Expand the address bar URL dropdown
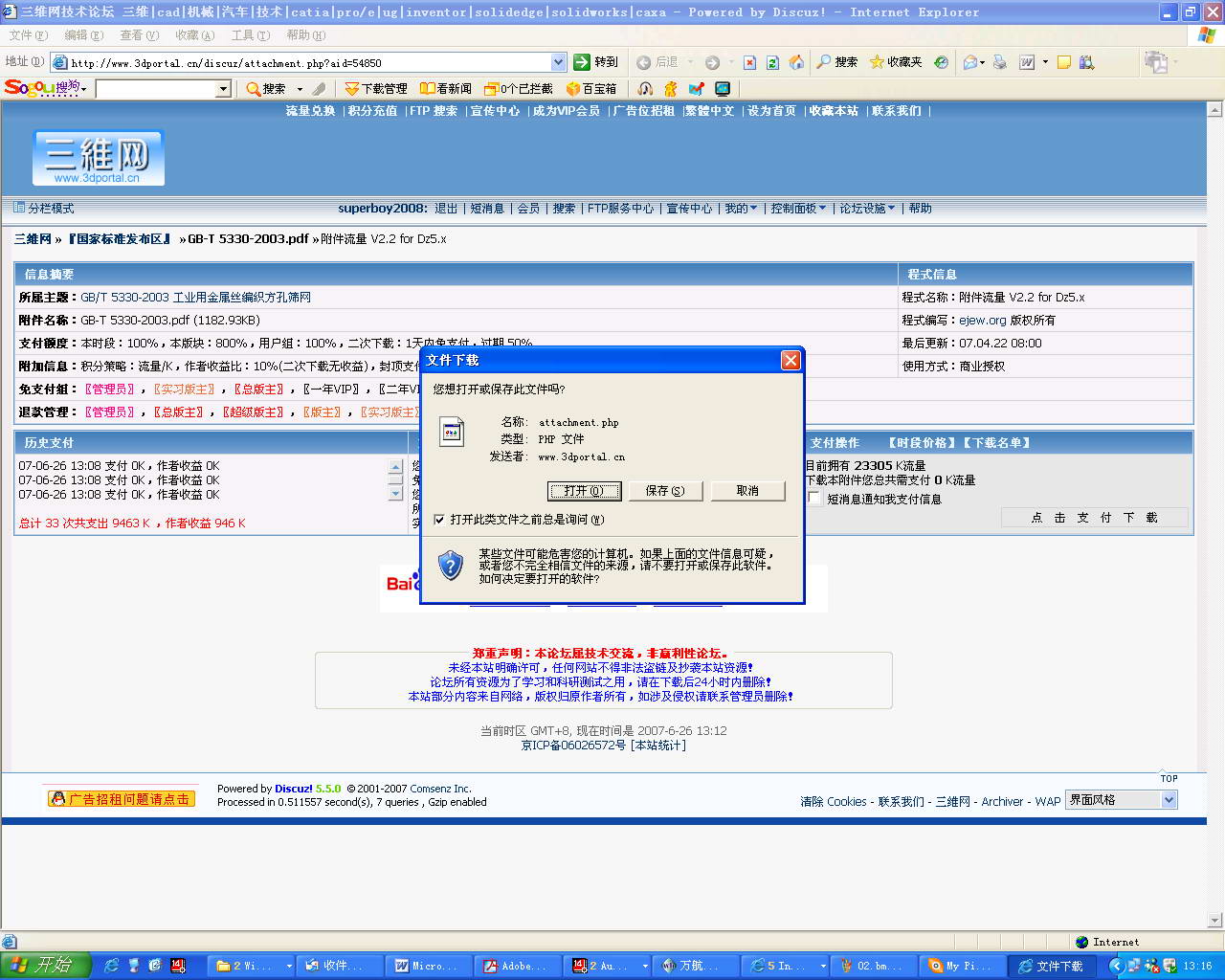This screenshot has width=1225, height=980. (x=559, y=62)
